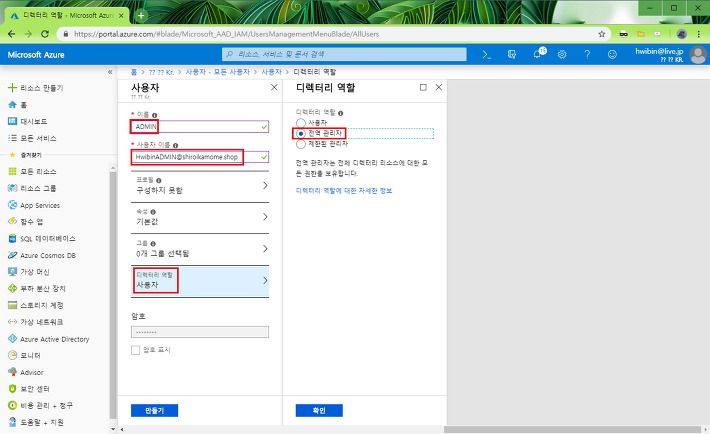Click the 만들기 button
This screenshot has width=710, height=434.
pyautogui.click(x=154, y=410)
